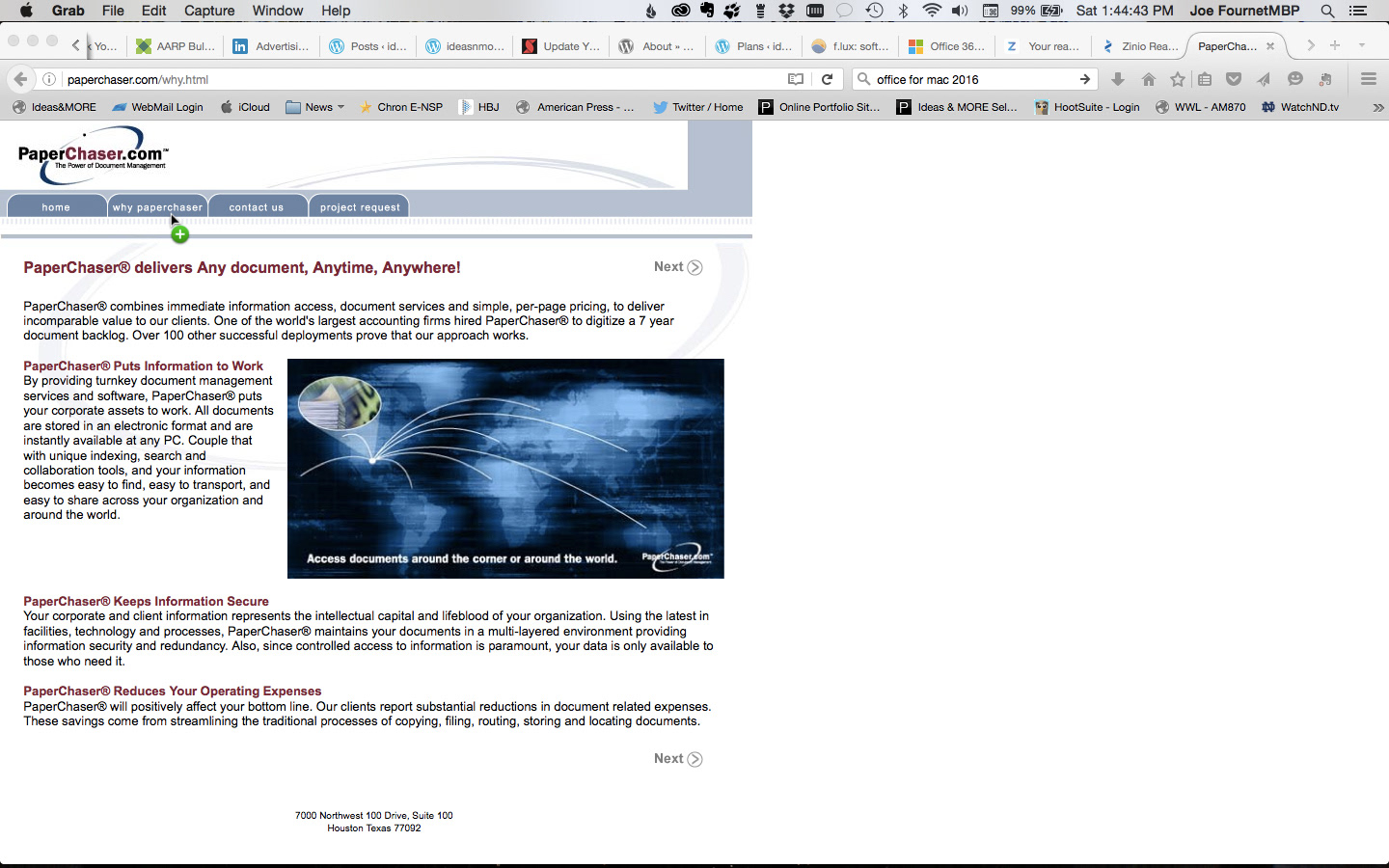Click the top Next link
The height and width of the screenshot is (868, 1389).
point(678,267)
